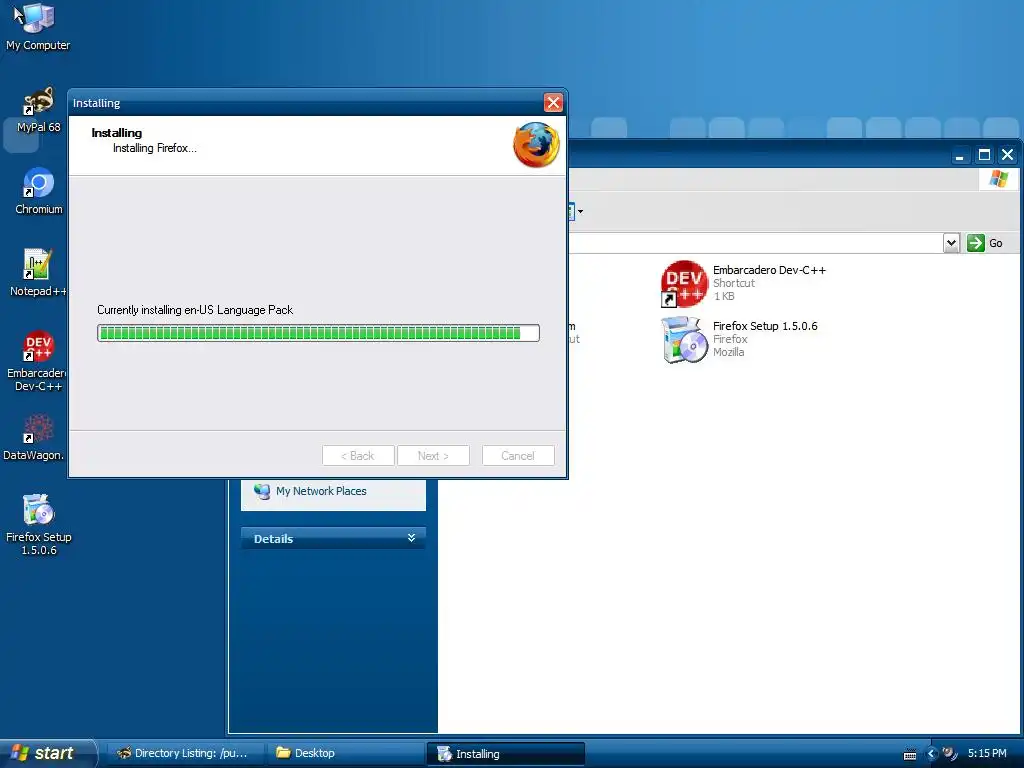Screen dimensions: 1024x768
Task: Switch to Directory Listing taskbar item
Action: (x=184, y=754)
